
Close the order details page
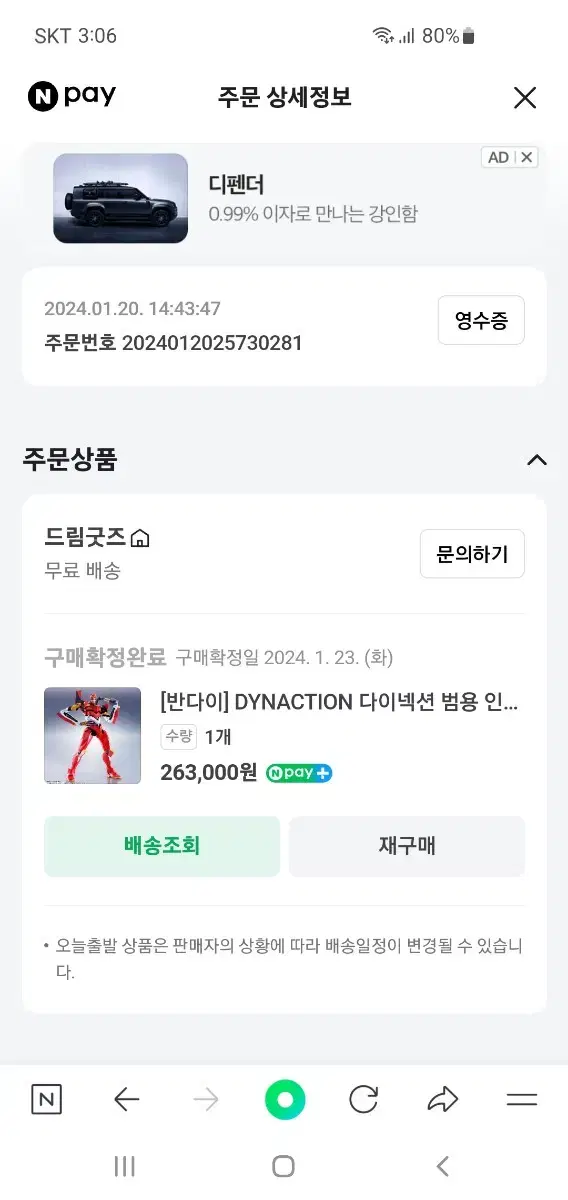point(525,97)
